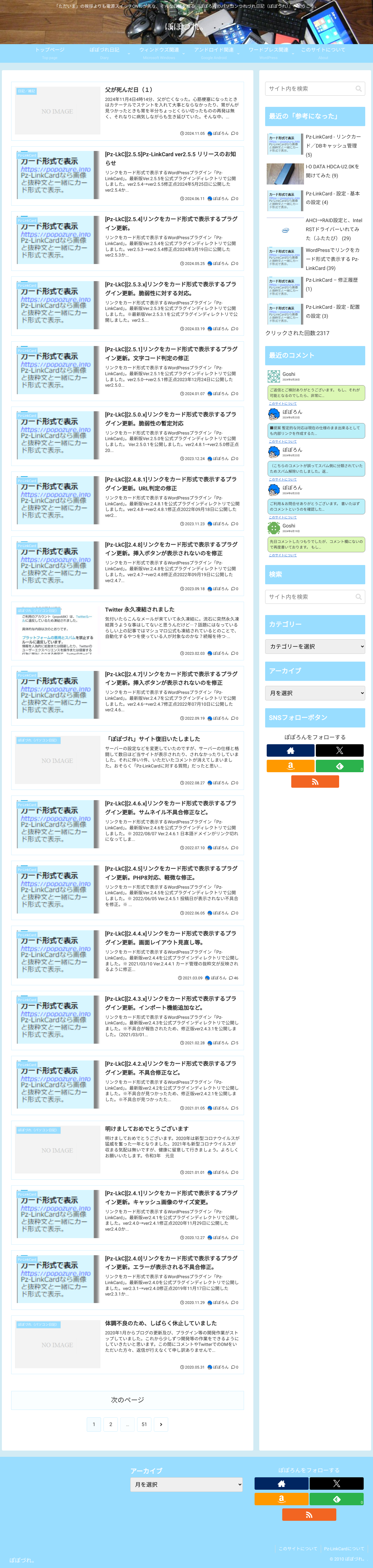This screenshot has height=1568, width=373.
Task: Click the thumbnail of the [2.4.8.1] URL判定の修正 post
Action: (x=57, y=500)
